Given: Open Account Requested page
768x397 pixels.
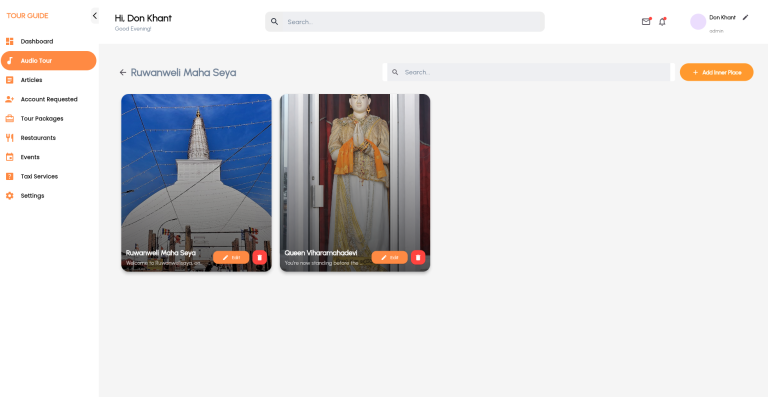Looking at the screenshot, I should tap(48, 99).
